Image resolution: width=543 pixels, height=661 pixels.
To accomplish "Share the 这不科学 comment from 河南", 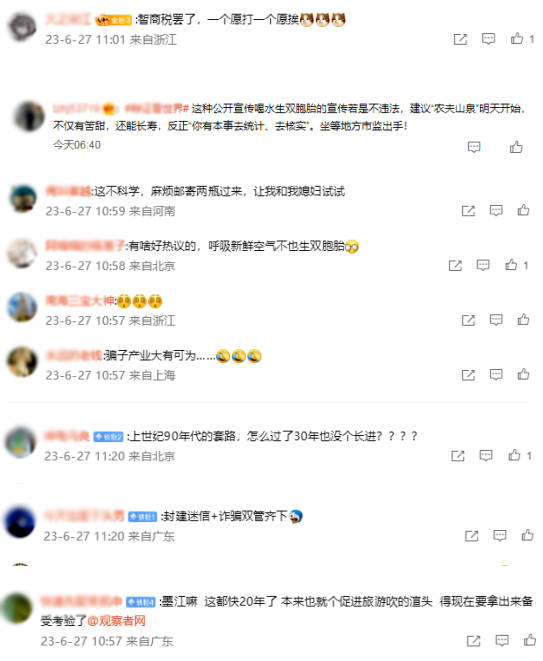I will point(468,211).
